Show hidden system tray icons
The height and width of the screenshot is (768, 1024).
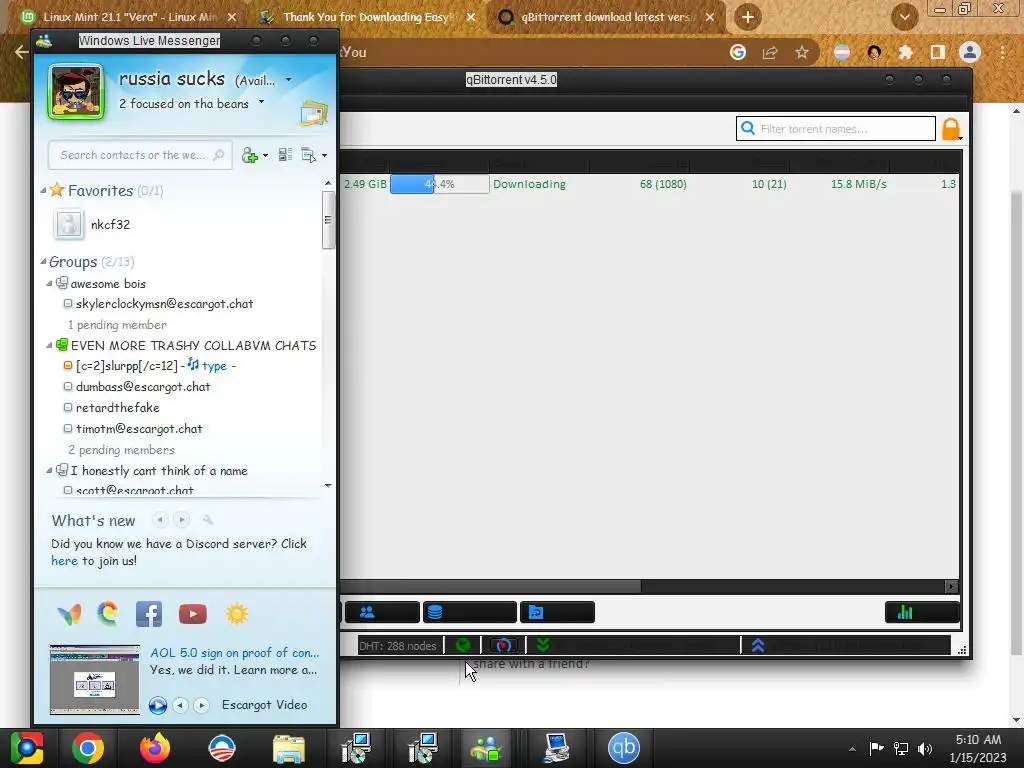[852, 749]
